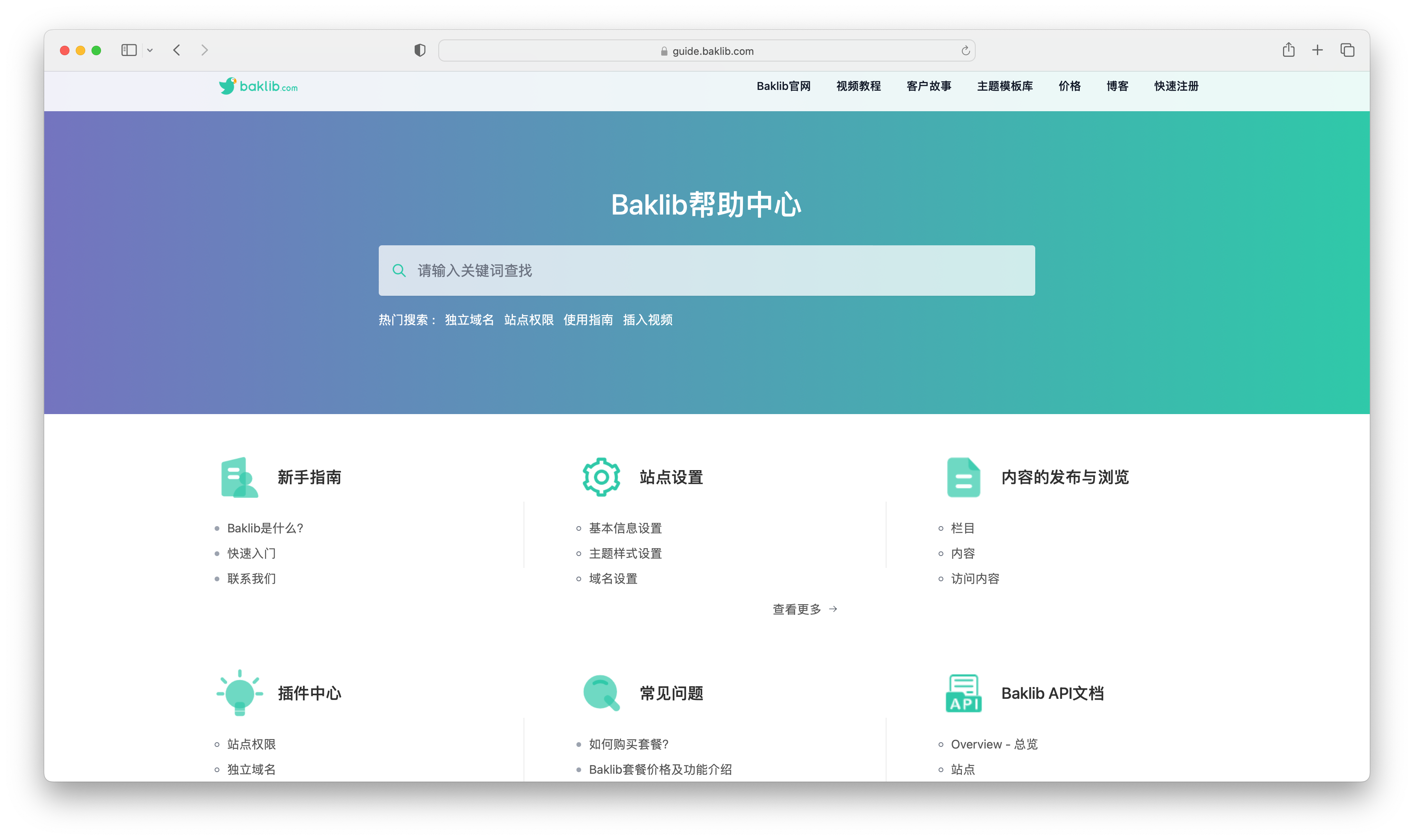The image size is (1414, 840).
Task: Click the 站点设置 gear icon
Action: (601, 477)
